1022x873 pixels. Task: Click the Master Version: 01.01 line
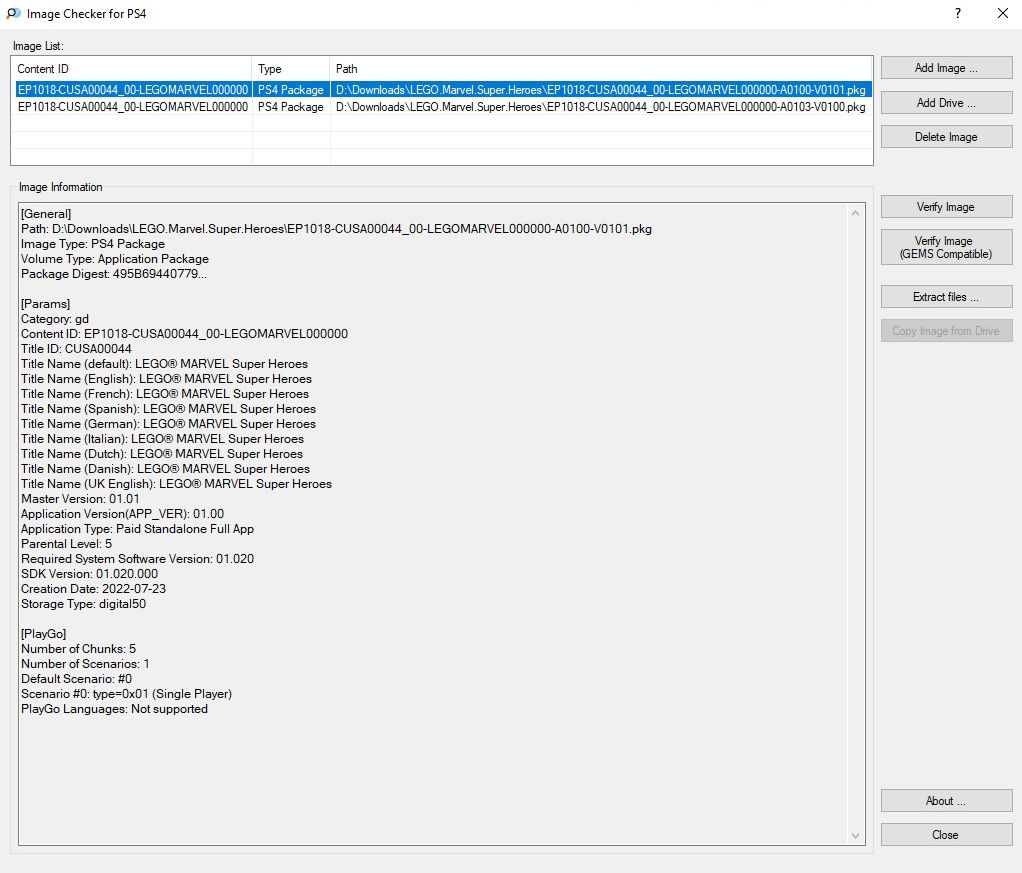tap(80, 499)
